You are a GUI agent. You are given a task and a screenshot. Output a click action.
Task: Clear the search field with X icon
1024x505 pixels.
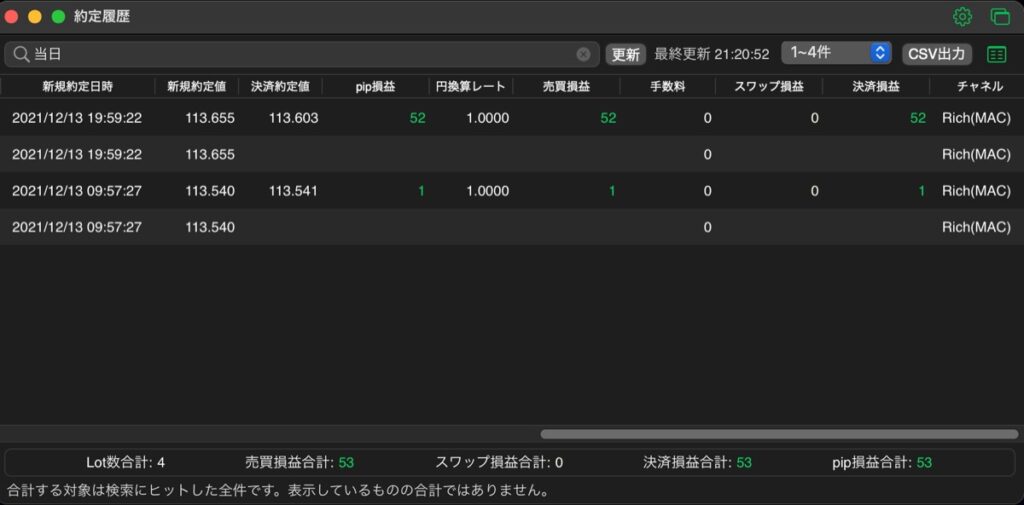pyautogui.click(x=583, y=54)
